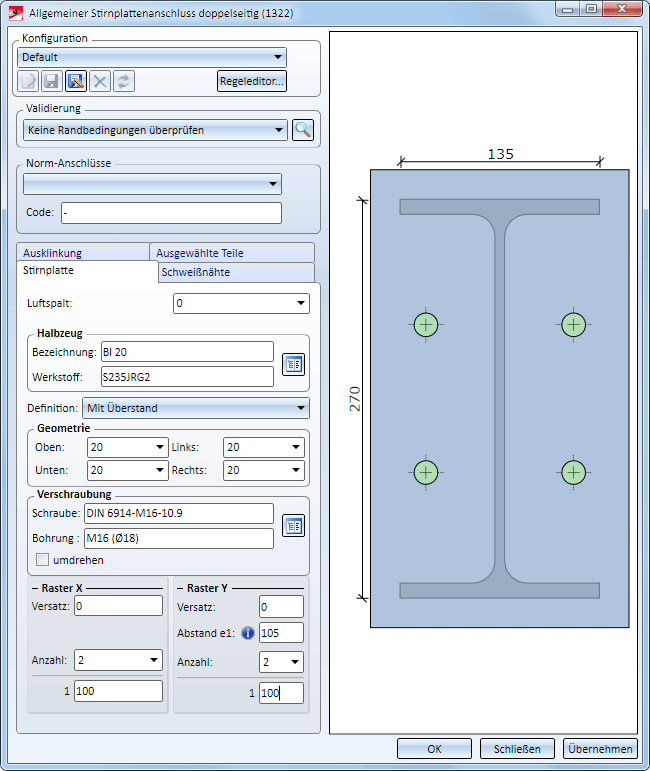Open the Halbzeug catalog browser icon
The image size is (650, 771).
coord(293,364)
